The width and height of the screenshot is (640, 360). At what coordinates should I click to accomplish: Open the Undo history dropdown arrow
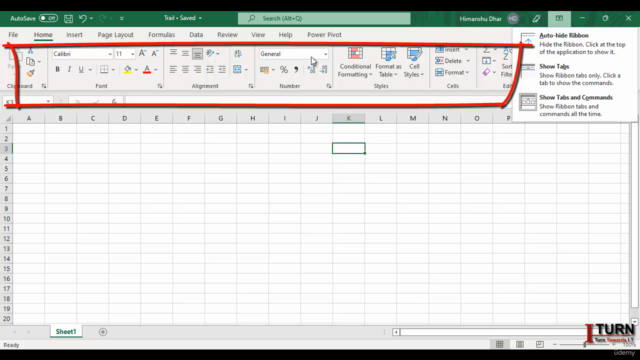91,18
